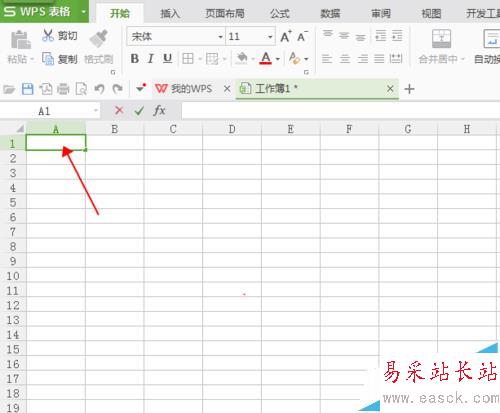Viewport: 500px width, 413px height.
Task: Align text left
Action: 327,59
